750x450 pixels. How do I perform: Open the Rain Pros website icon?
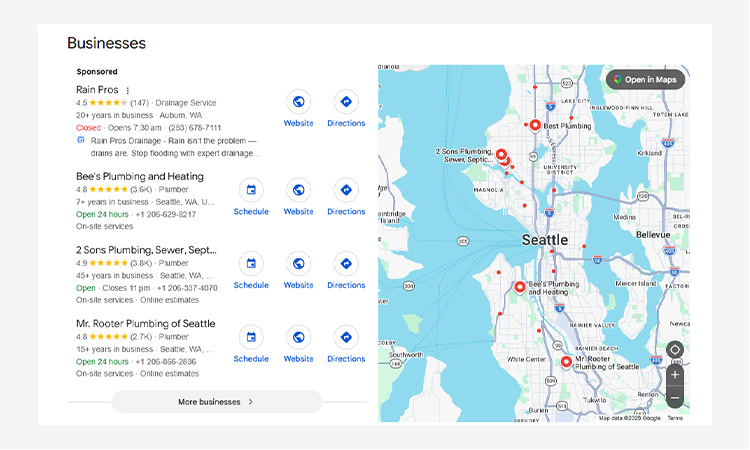[298, 102]
